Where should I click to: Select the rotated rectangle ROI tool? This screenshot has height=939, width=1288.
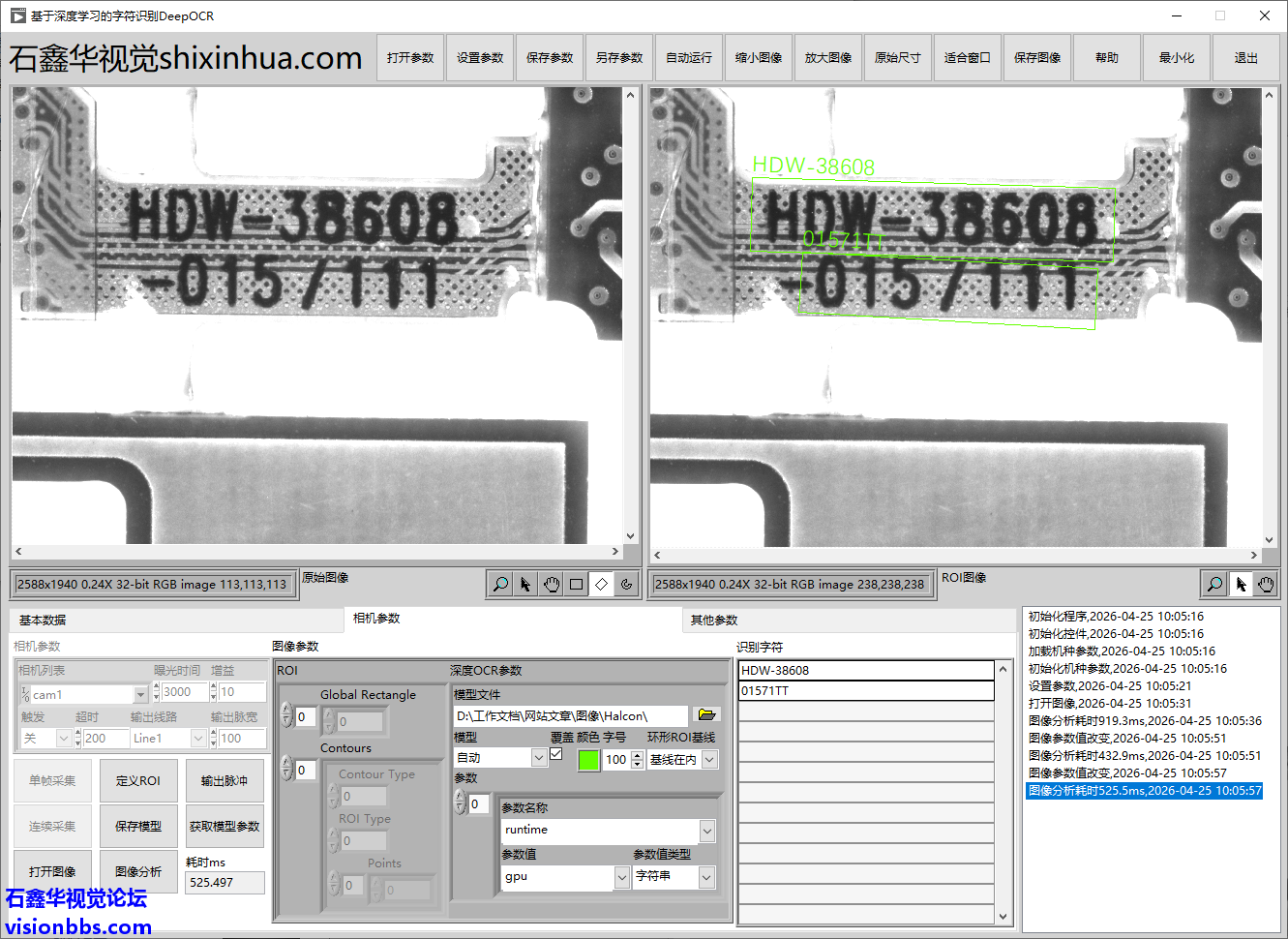[x=601, y=584]
